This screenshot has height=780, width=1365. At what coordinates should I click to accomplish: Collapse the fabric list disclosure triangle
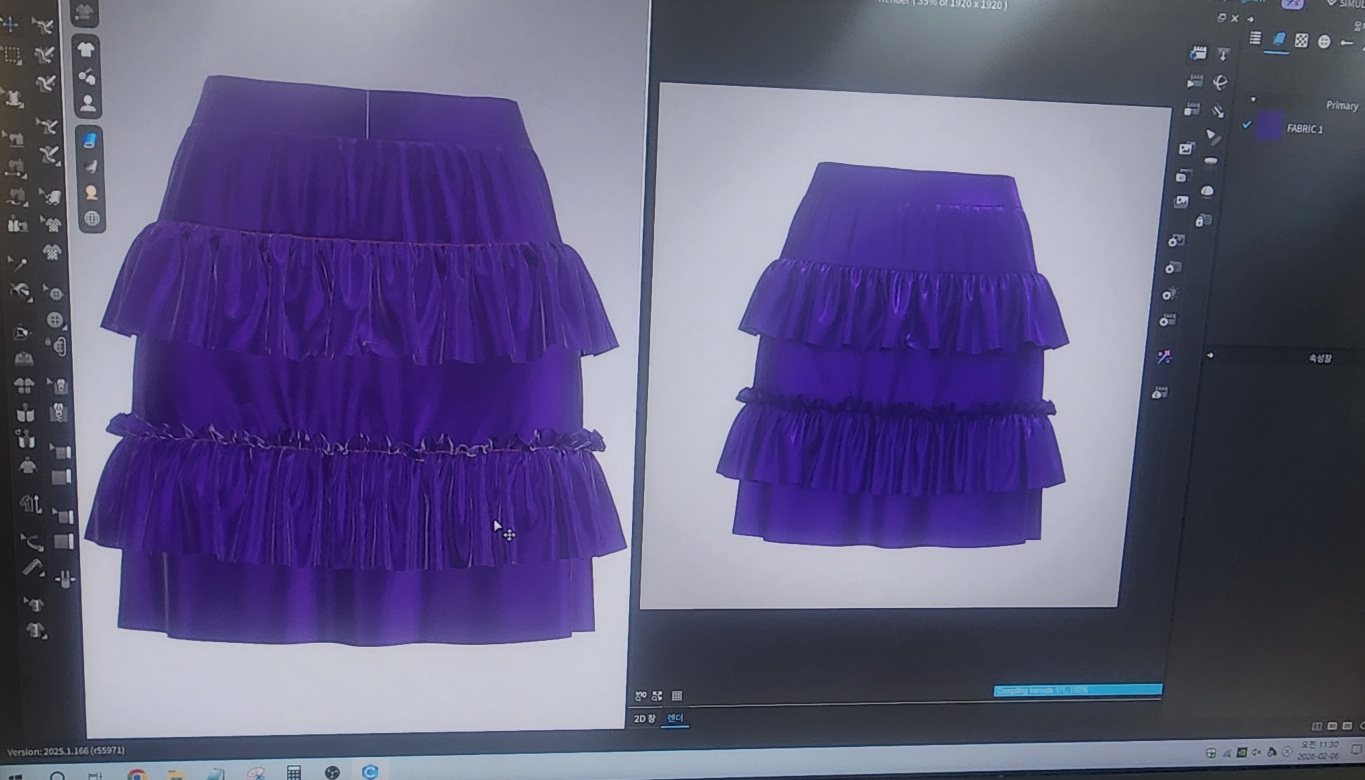[x=1252, y=100]
